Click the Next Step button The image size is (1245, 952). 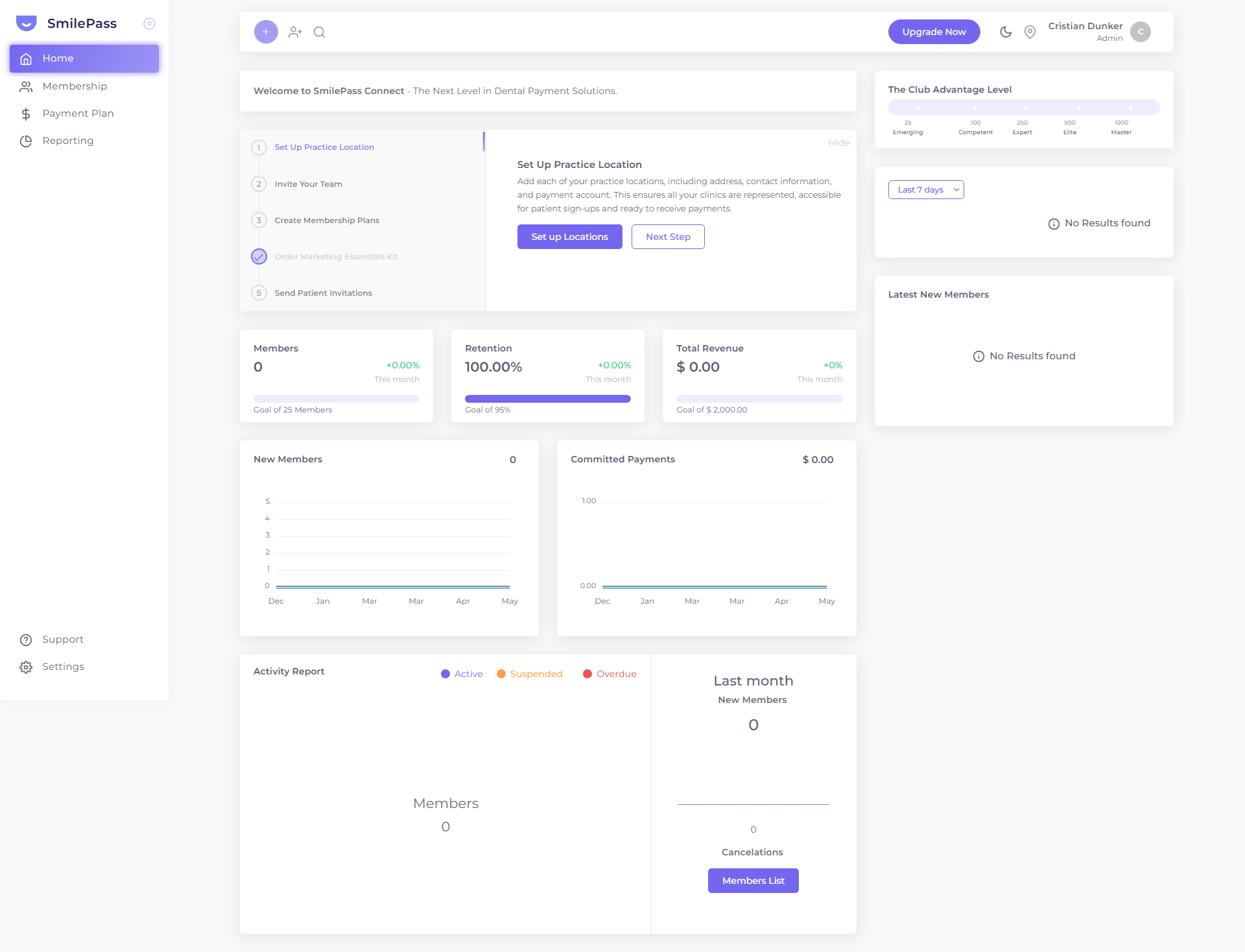(x=668, y=237)
